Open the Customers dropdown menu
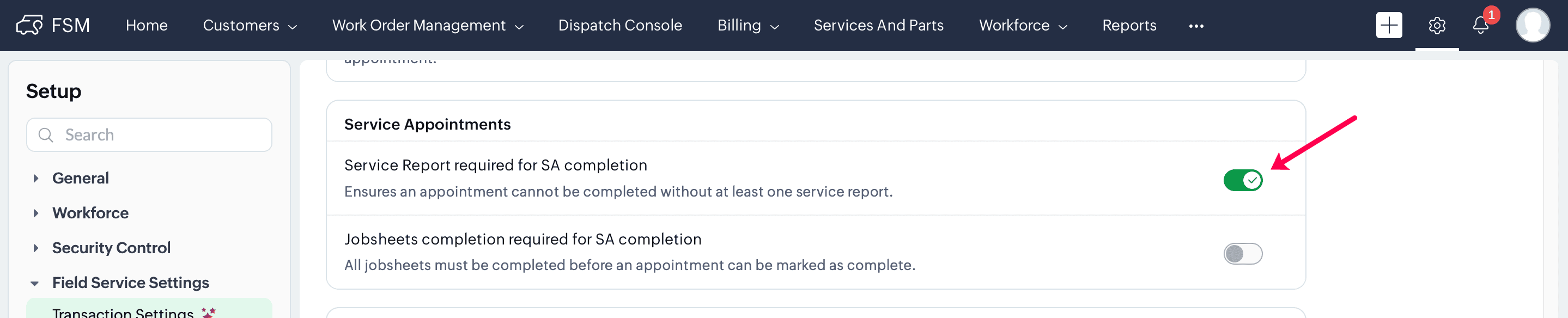Screen dimensions: 1568x318 250,26
